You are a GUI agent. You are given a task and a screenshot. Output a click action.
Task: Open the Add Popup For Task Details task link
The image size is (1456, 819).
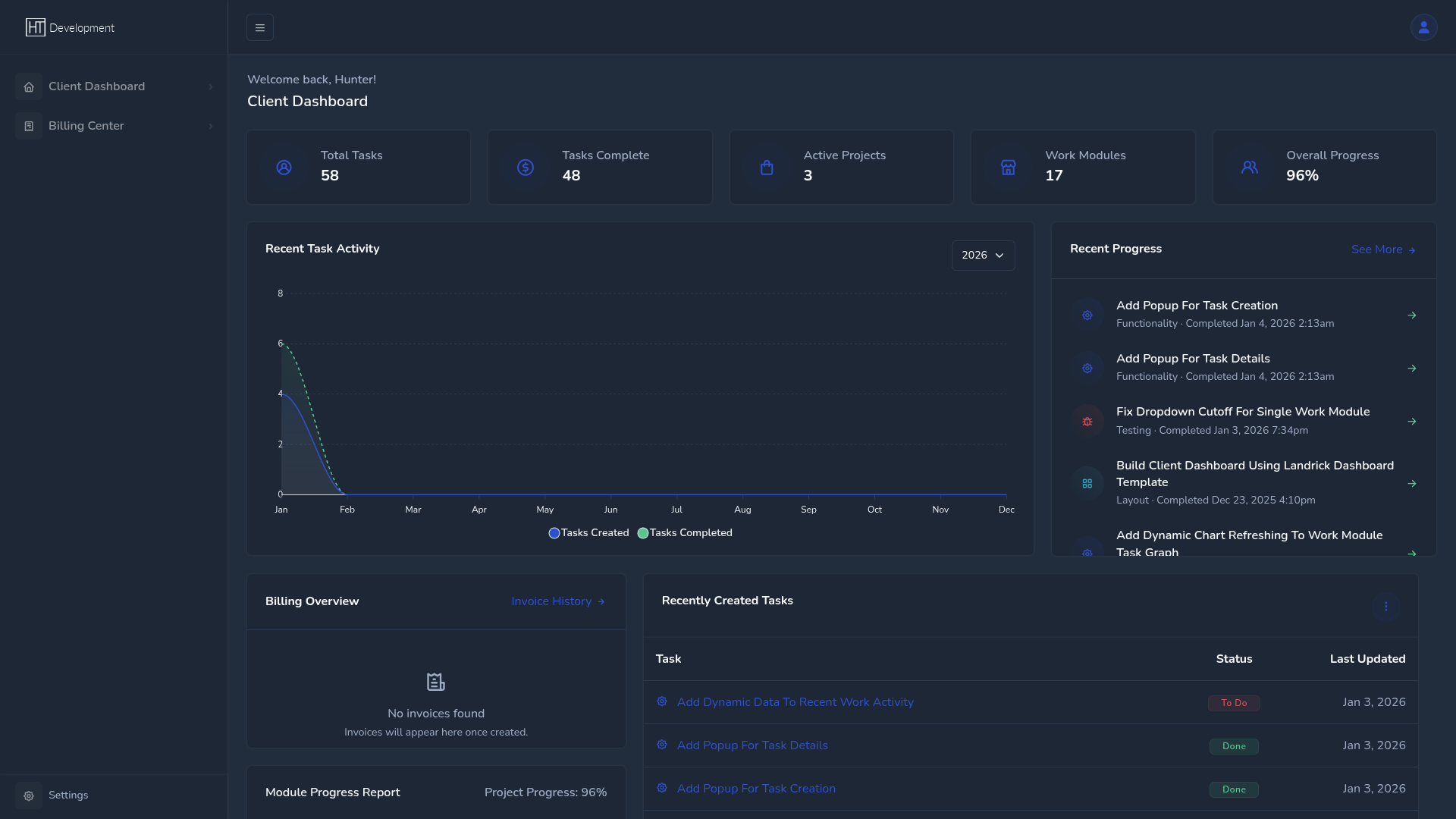(752, 745)
